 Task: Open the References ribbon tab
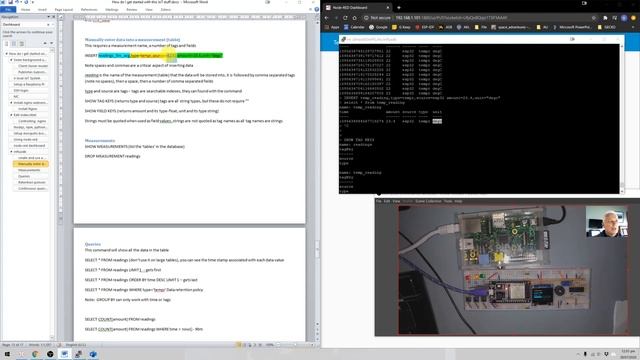tap(89, 9)
